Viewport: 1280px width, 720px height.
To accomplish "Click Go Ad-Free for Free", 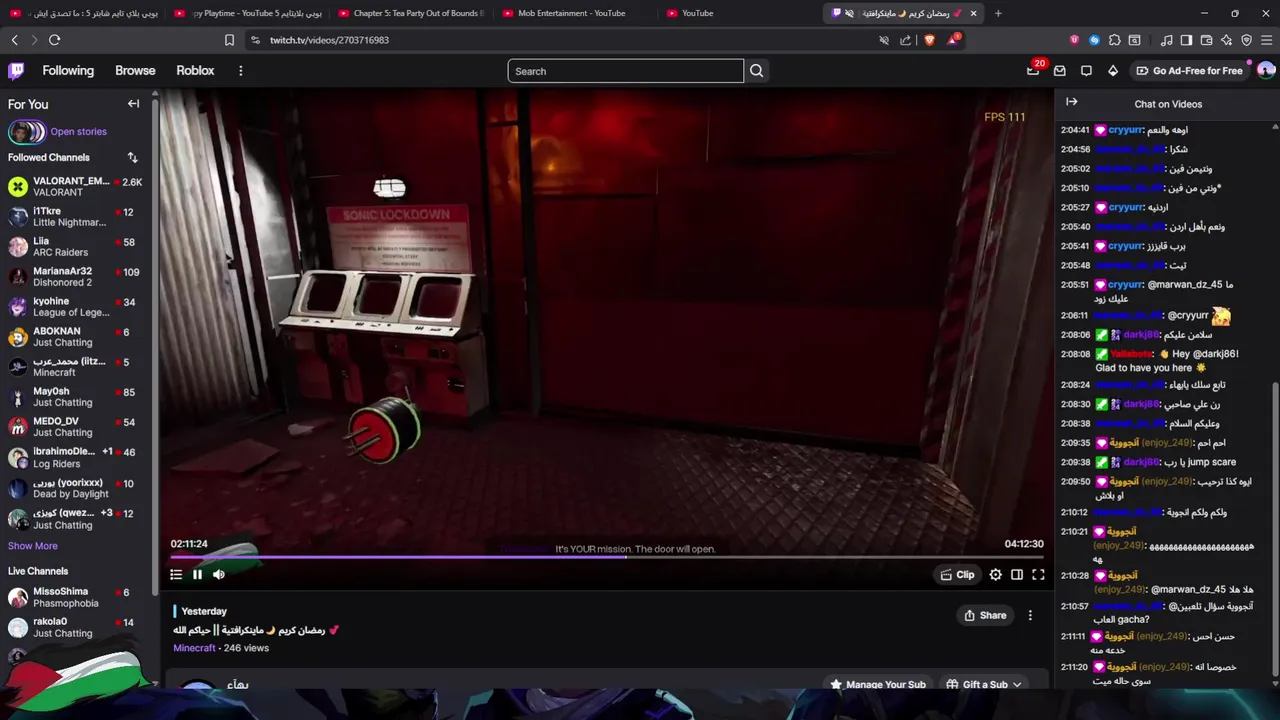I will click(1190, 71).
